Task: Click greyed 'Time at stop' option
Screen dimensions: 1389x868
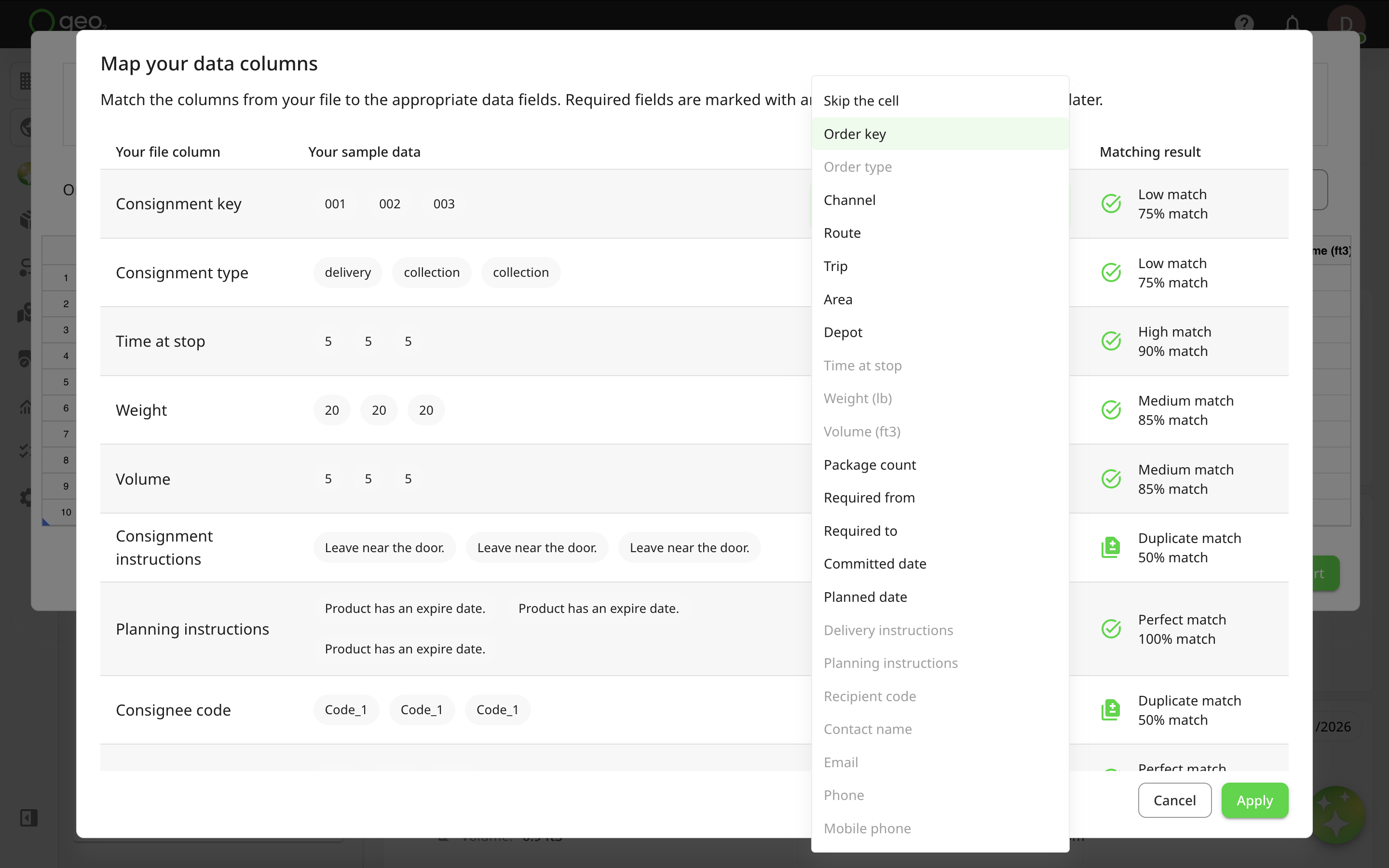Action: 940,365
